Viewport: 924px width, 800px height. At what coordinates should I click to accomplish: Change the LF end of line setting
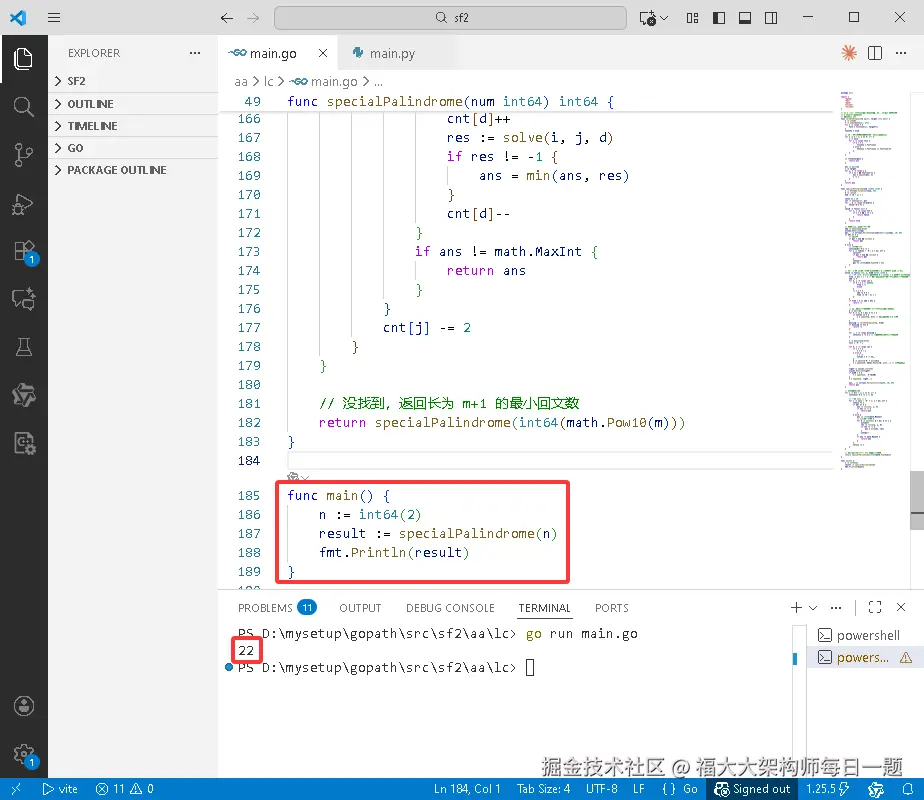(639, 789)
